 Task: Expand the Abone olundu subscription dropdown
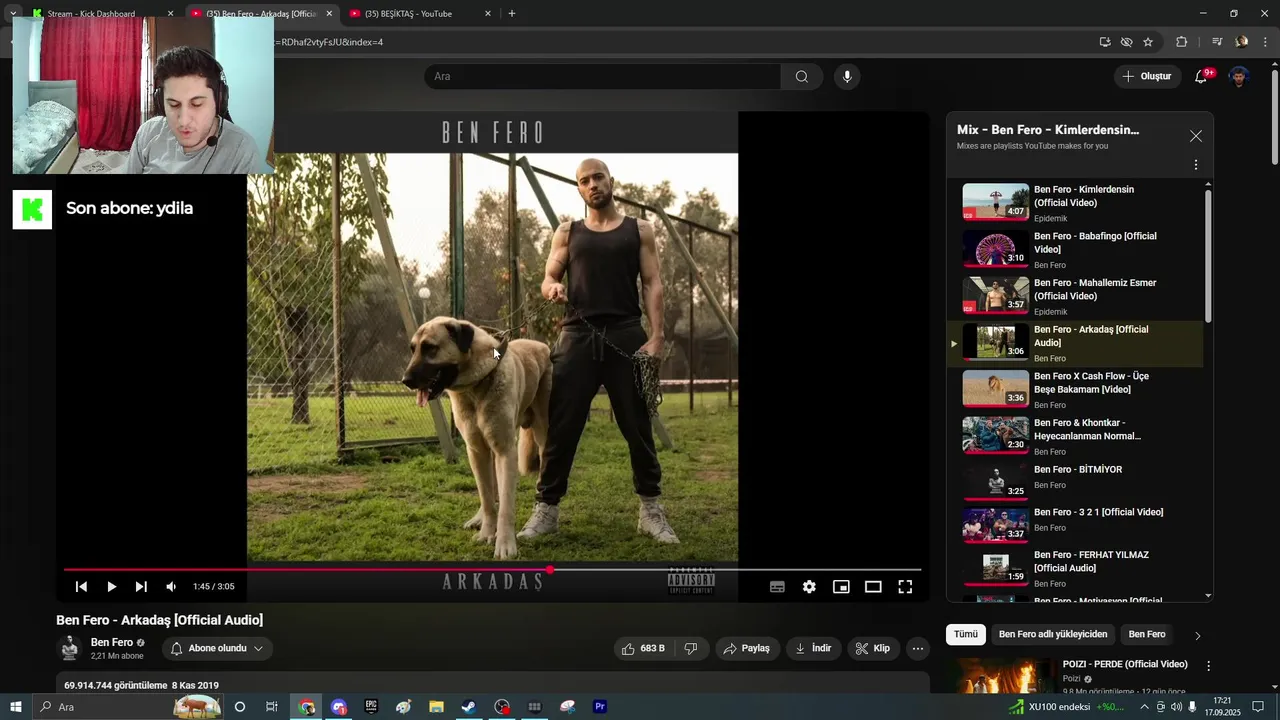click(x=217, y=648)
